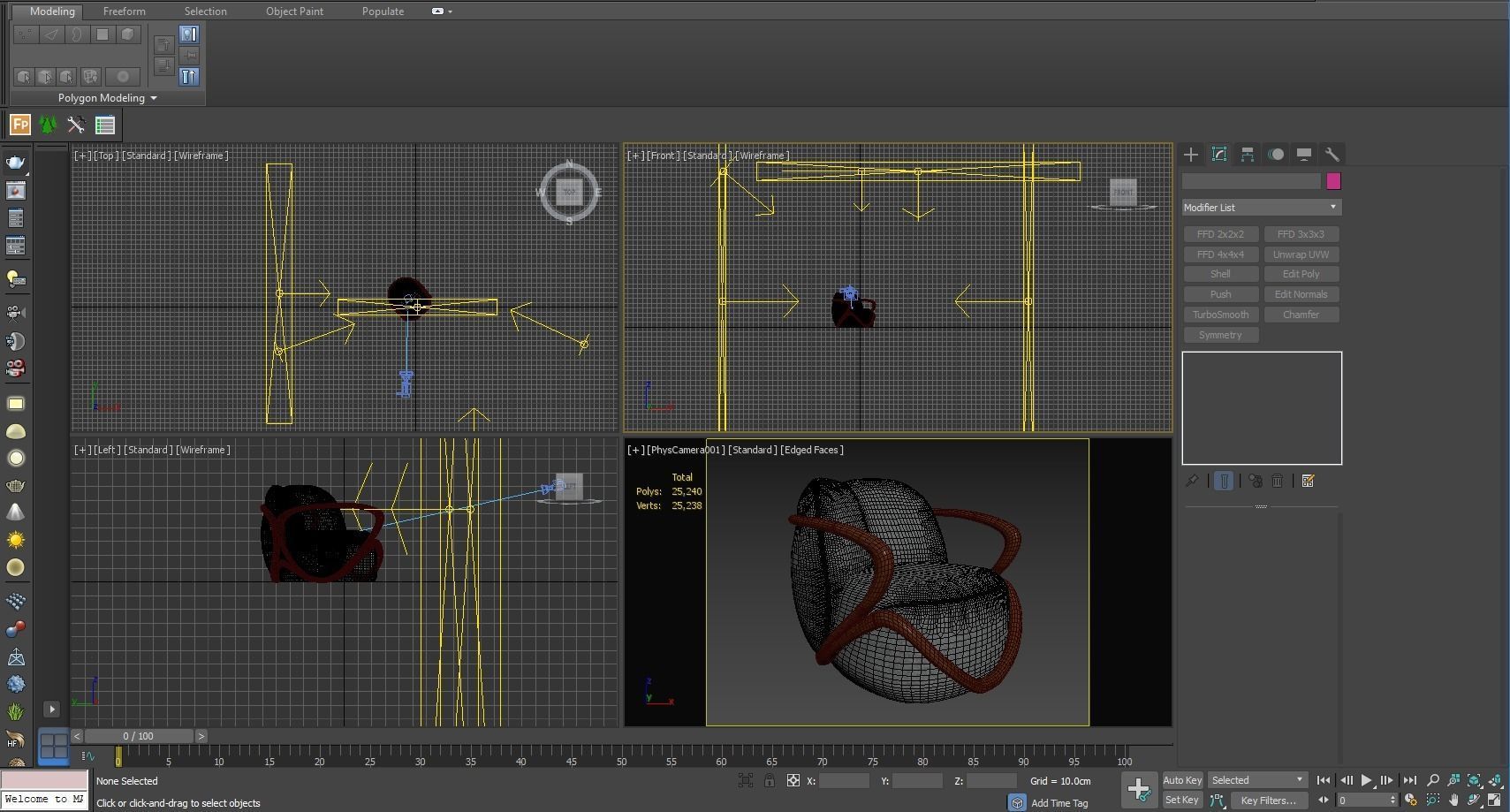Open the Create command panel tab
Viewport: 1510px width, 812px height.
[x=1191, y=155]
